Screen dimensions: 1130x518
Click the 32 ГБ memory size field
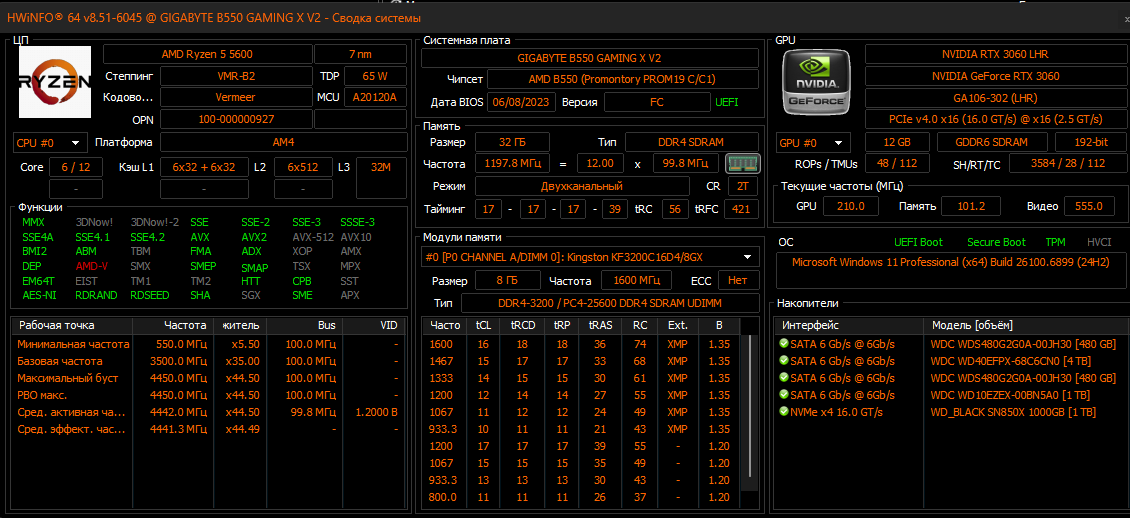(x=512, y=142)
